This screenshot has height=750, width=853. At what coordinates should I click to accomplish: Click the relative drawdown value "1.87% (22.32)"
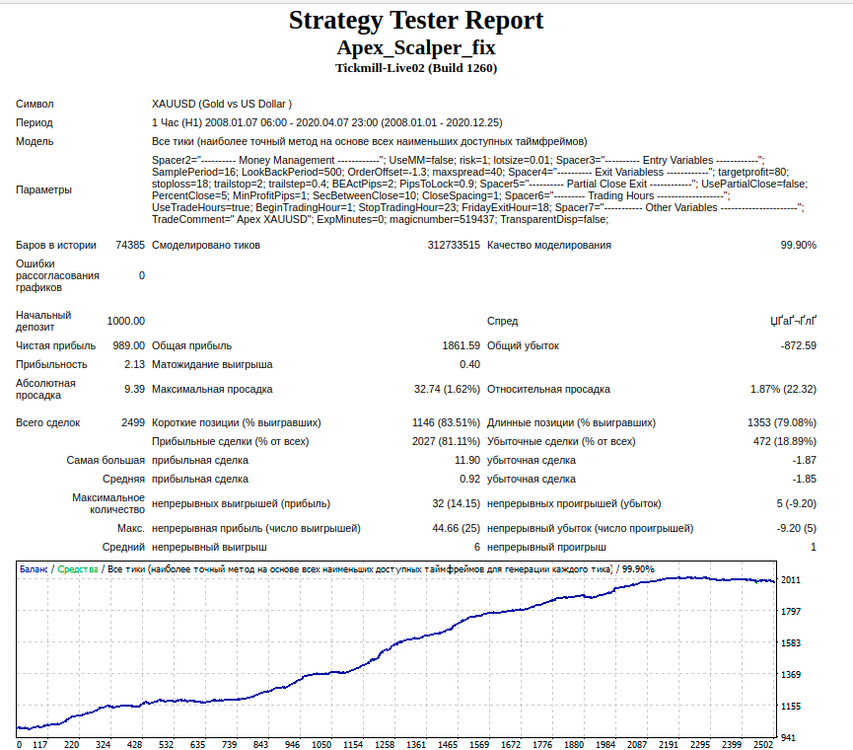[783, 389]
